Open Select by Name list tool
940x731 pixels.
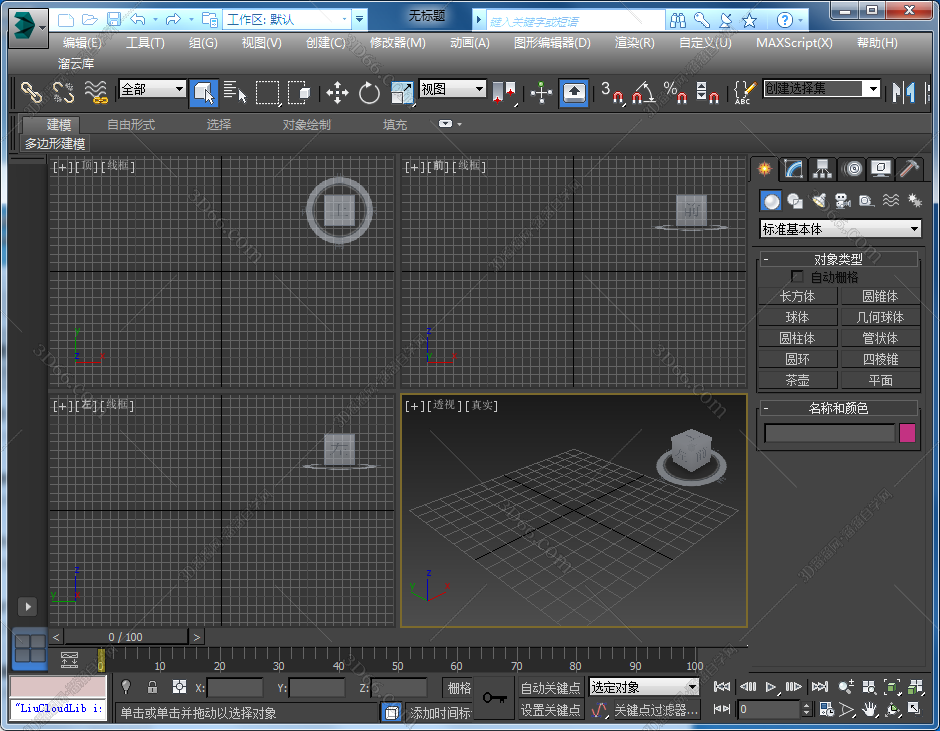point(235,93)
